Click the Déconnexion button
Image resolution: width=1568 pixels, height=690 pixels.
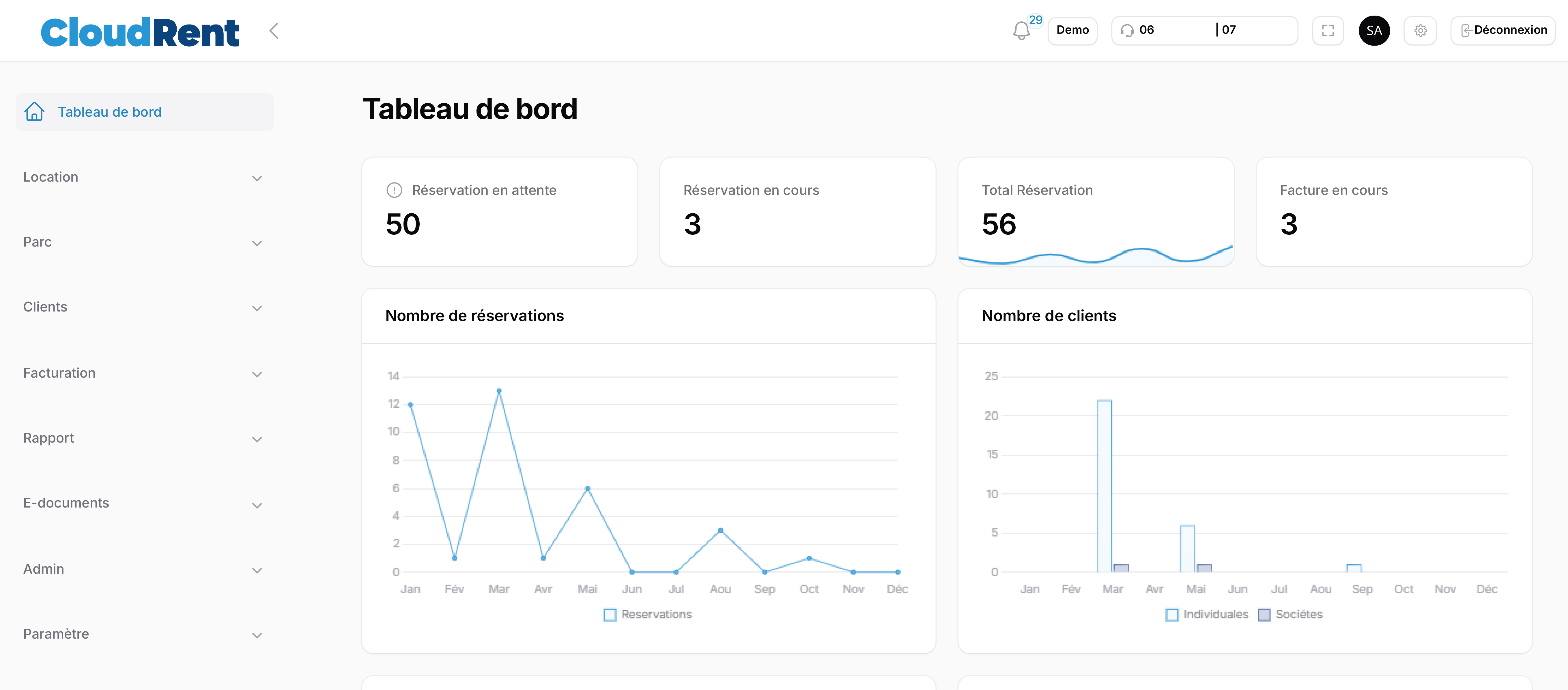[x=1503, y=30]
